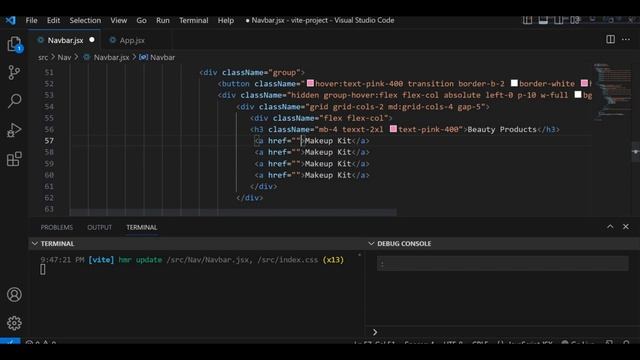Viewport: 640px width, 360px height.
Task: Open the Terminal menu
Action: [193, 20]
